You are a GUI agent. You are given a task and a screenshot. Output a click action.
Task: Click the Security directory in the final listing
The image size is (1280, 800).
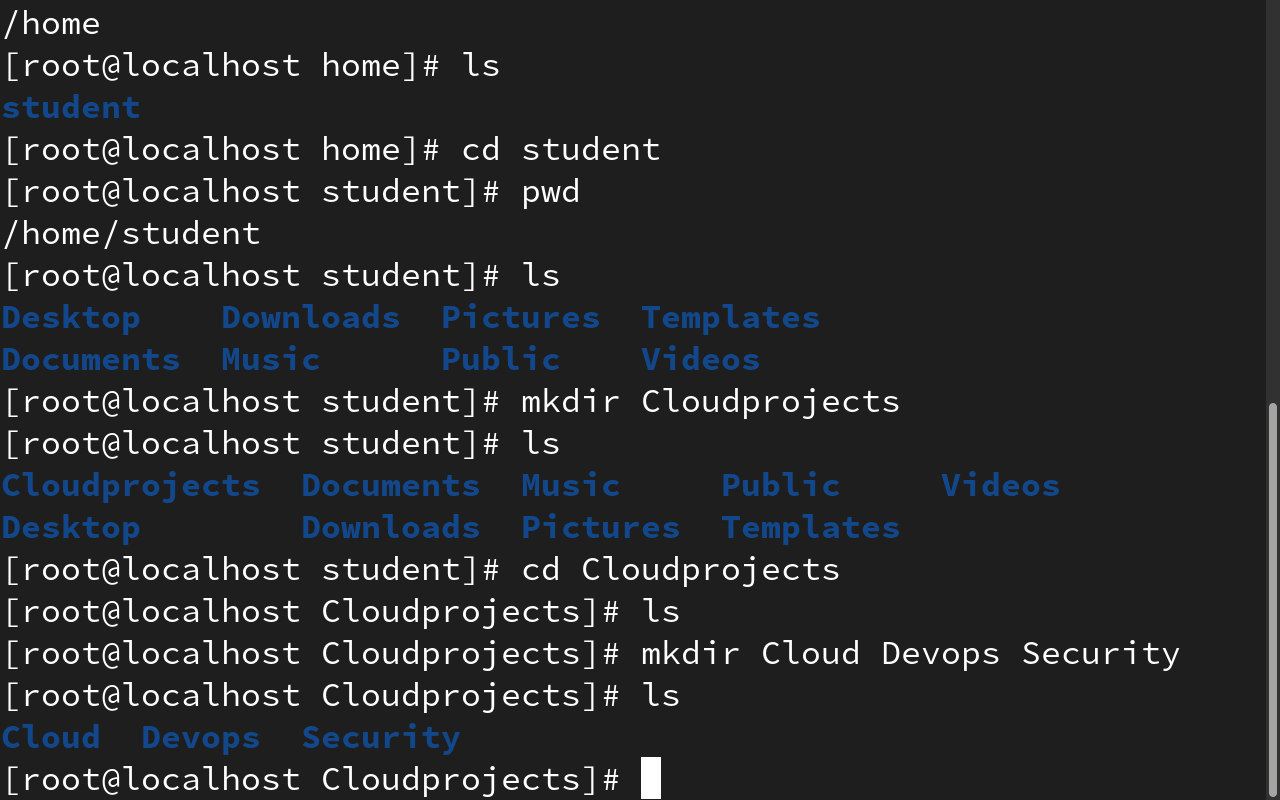click(381, 738)
